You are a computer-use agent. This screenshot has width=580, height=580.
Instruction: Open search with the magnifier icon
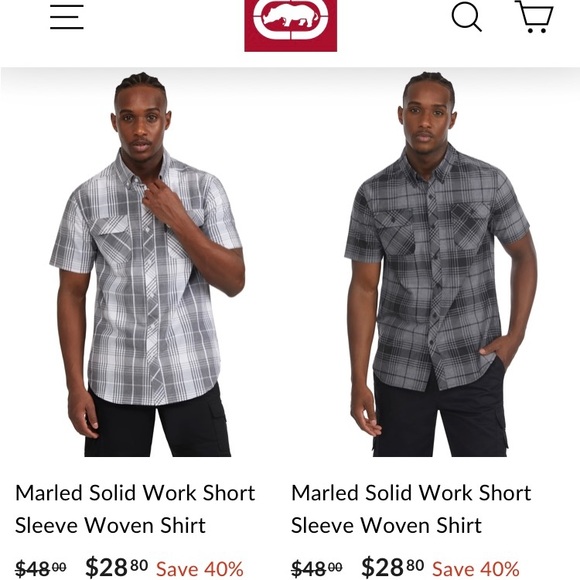(x=466, y=17)
